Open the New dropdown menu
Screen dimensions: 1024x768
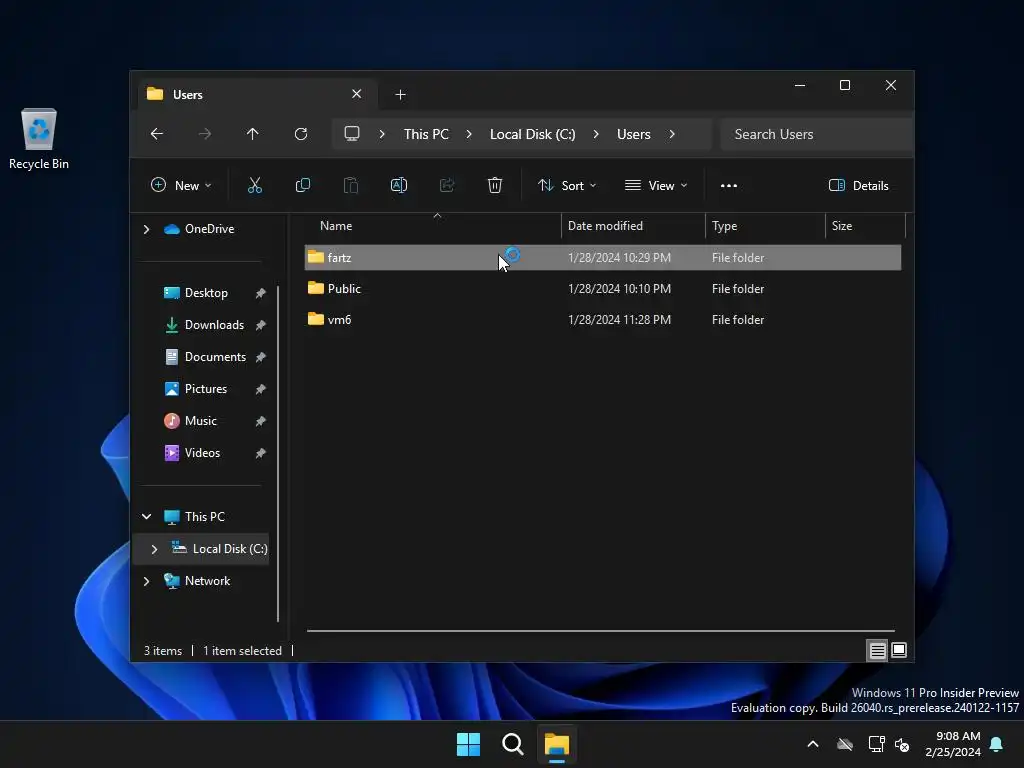(181, 185)
